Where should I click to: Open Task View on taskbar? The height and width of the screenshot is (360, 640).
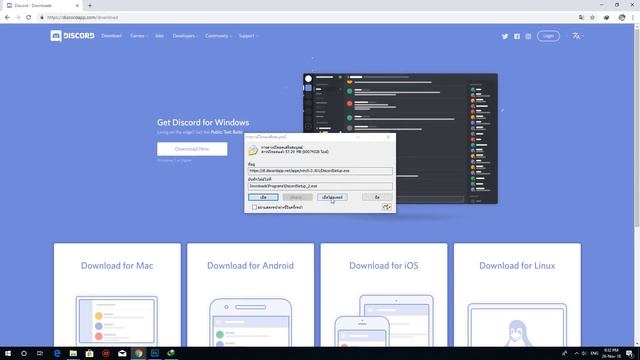pos(40,353)
